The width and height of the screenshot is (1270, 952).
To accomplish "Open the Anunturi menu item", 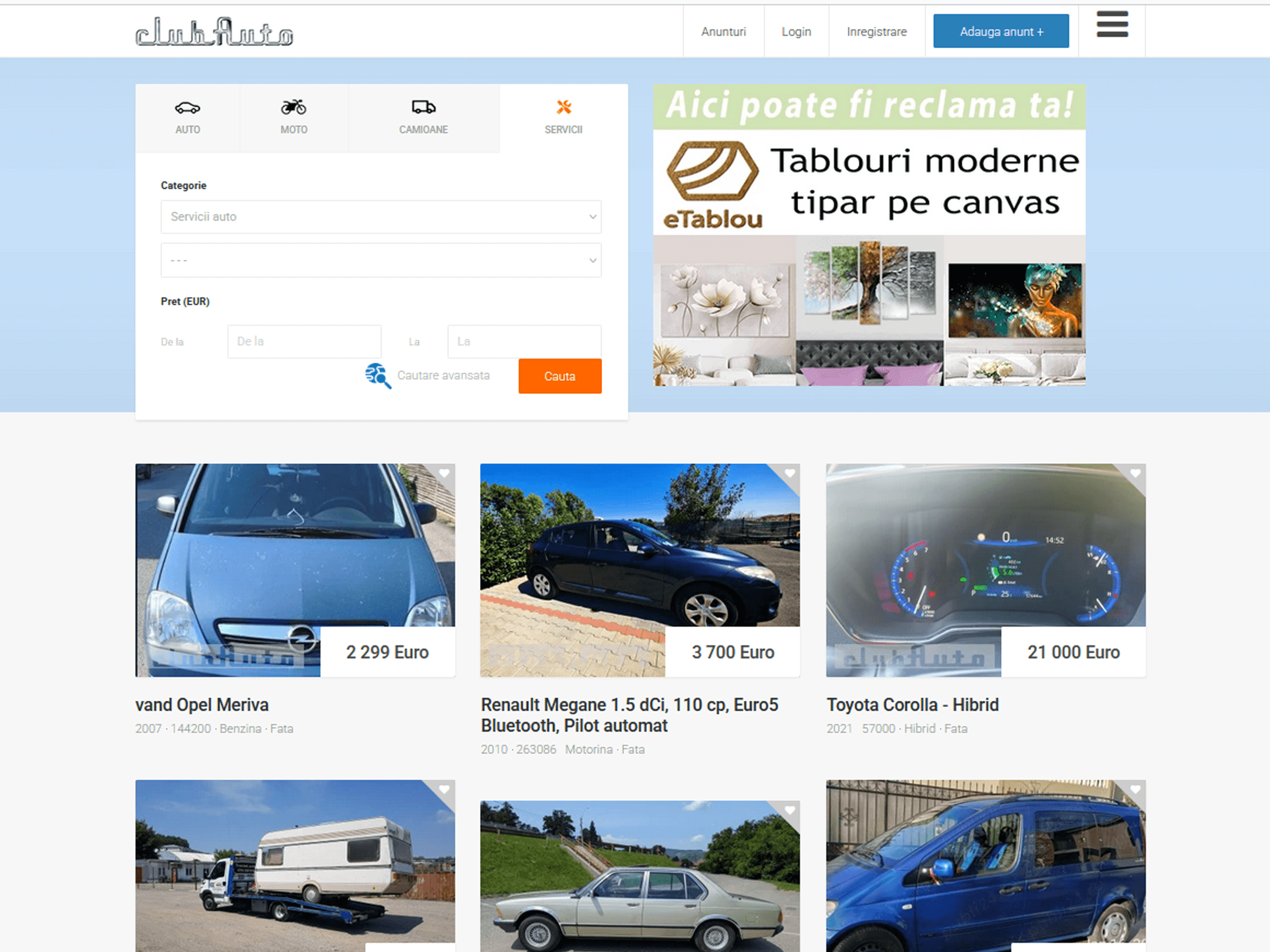I will [x=723, y=32].
